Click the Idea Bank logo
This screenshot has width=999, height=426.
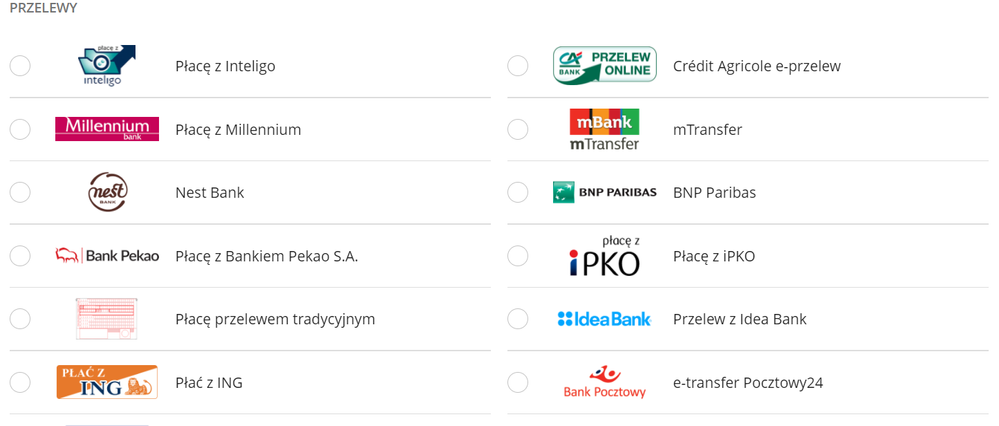click(605, 318)
